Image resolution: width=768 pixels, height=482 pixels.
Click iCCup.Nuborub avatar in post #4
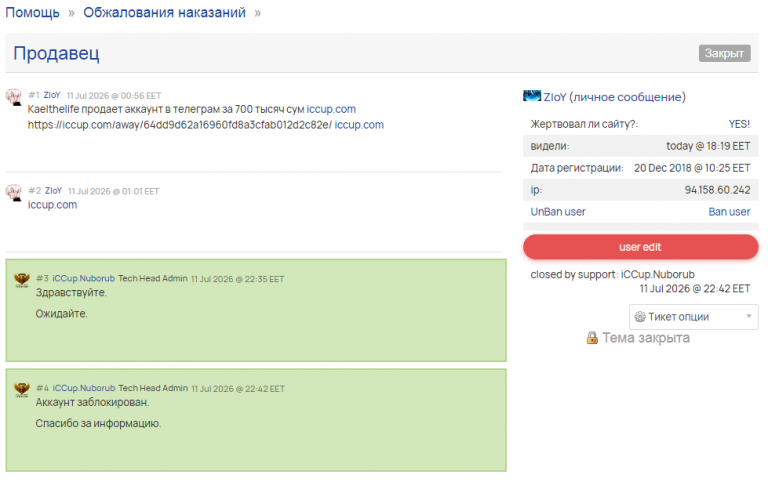[22, 390]
